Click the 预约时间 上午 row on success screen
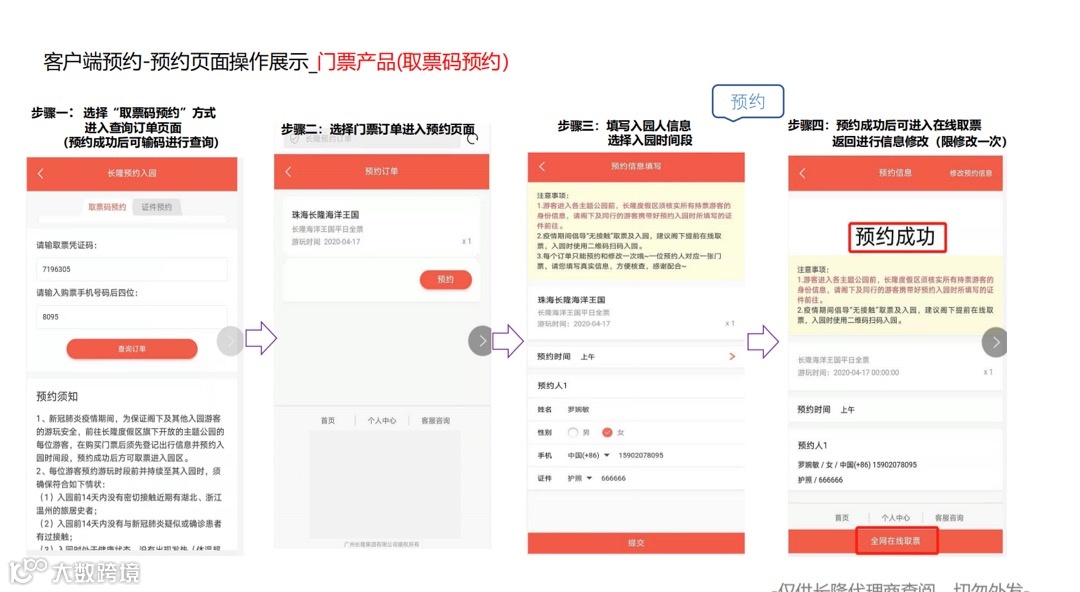Viewport: 1080px width, 592px height. coord(895,409)
